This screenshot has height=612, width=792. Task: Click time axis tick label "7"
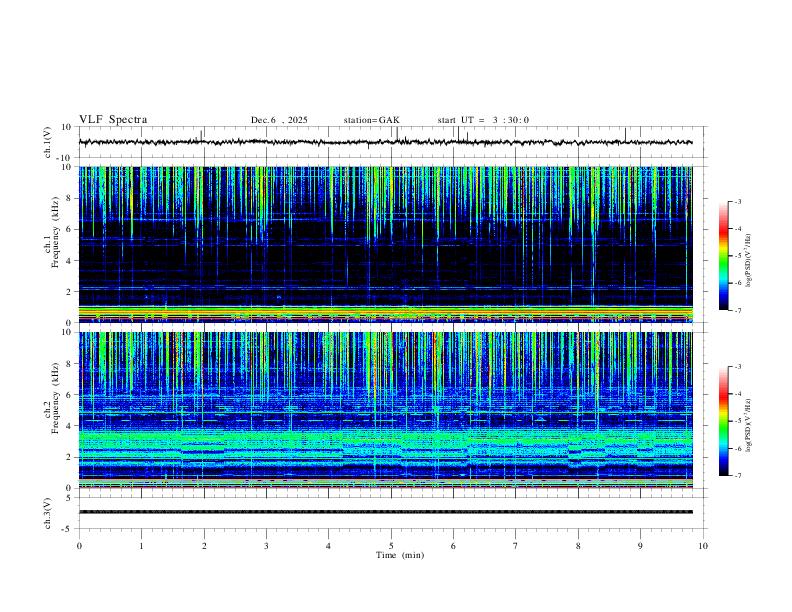click(x=516, y=546)
